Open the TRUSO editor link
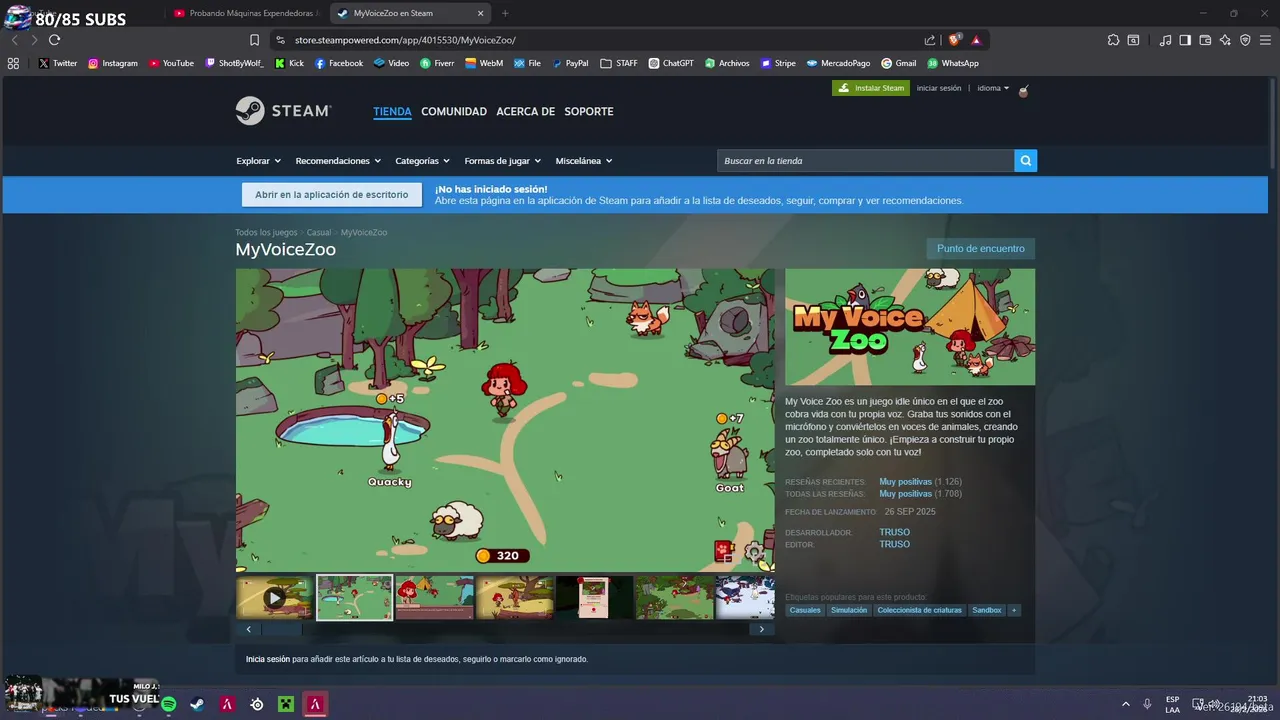The image size is (1280, 720). pos(895,545)
